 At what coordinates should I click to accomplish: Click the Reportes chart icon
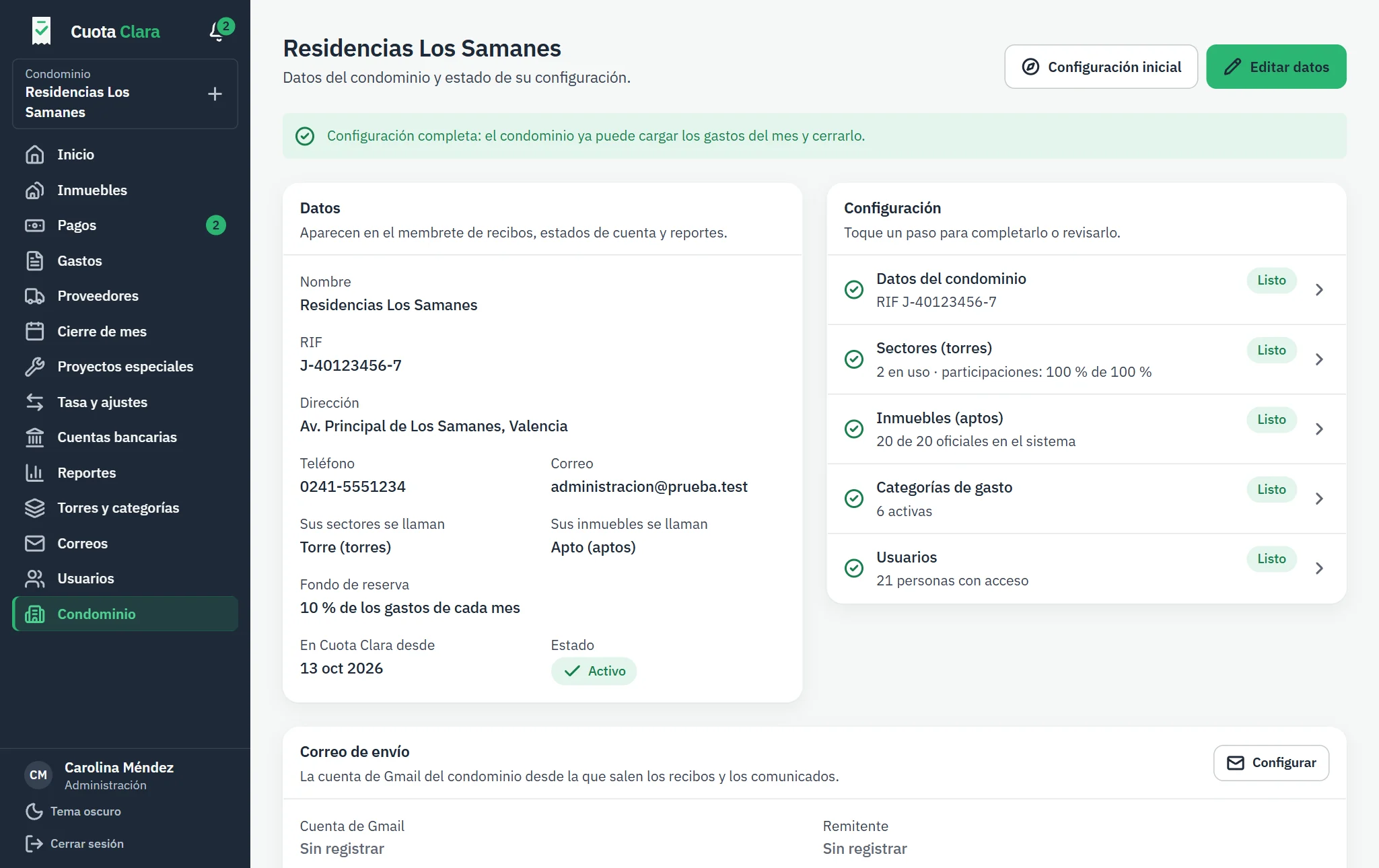[34, 473]
